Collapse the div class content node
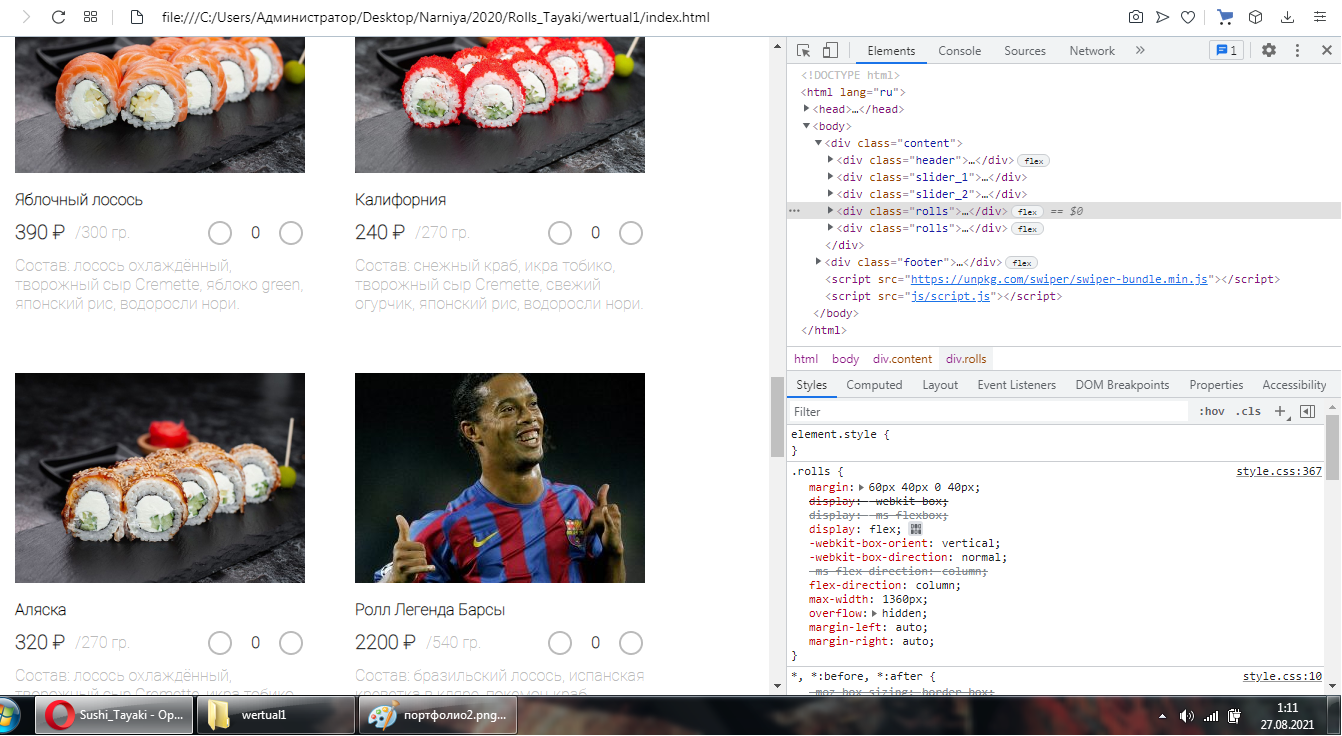 [x=819, y=143]
